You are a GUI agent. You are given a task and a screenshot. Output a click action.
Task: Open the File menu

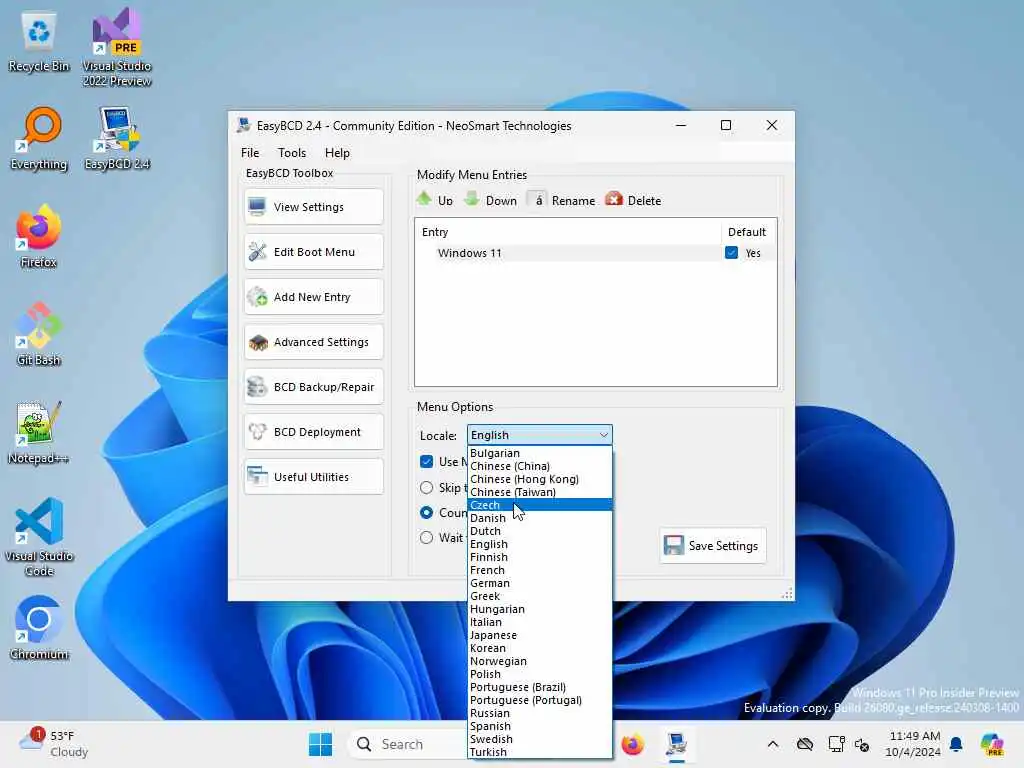250,153
